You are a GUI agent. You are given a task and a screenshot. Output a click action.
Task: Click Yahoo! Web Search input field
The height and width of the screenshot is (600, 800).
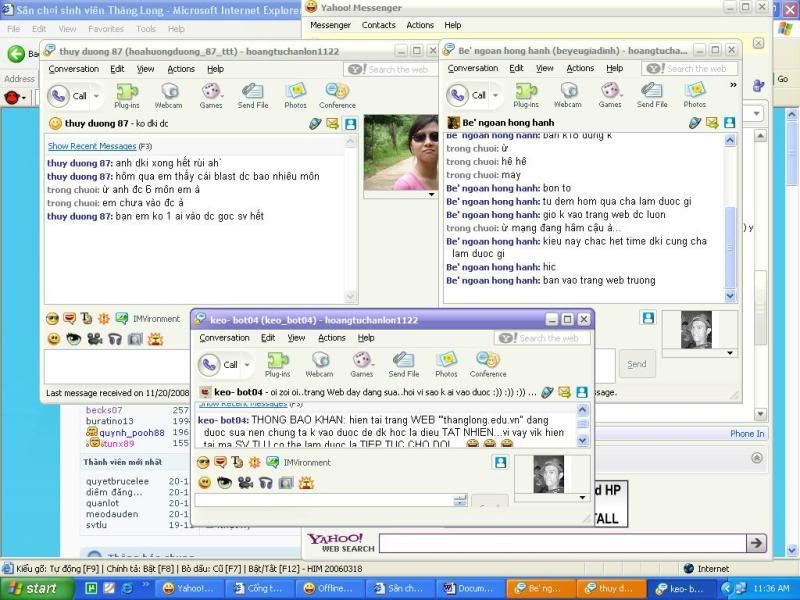[x=562, y=543]
